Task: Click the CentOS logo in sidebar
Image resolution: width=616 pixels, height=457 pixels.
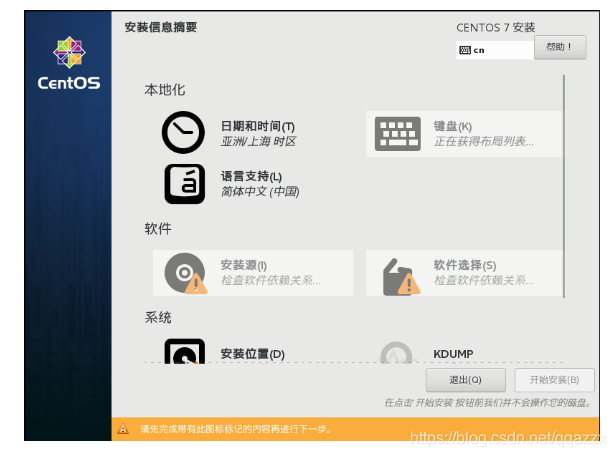Action: 69,63
